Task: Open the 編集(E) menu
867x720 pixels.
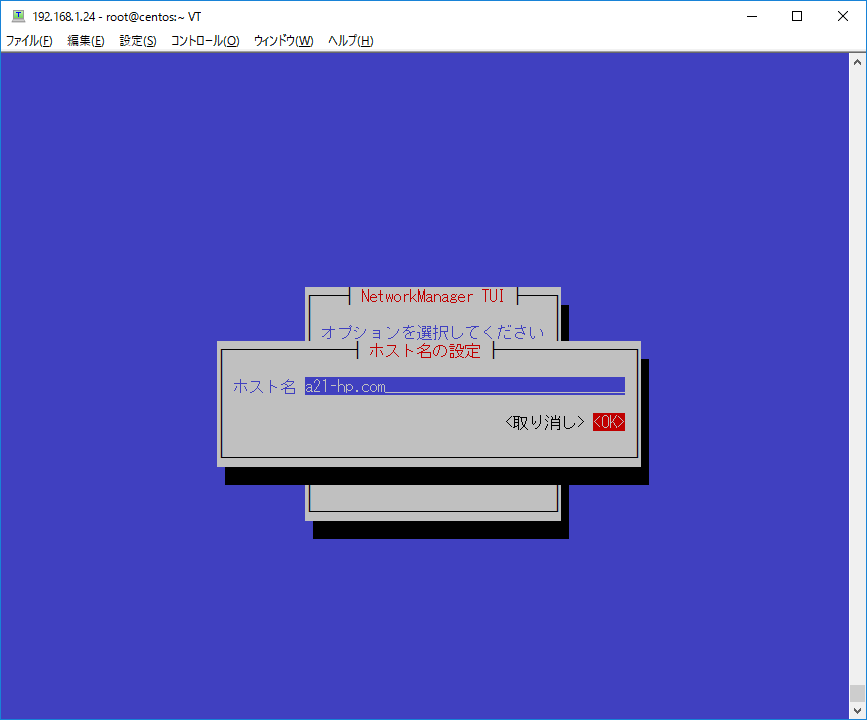Action: click(x=86, y=41)
